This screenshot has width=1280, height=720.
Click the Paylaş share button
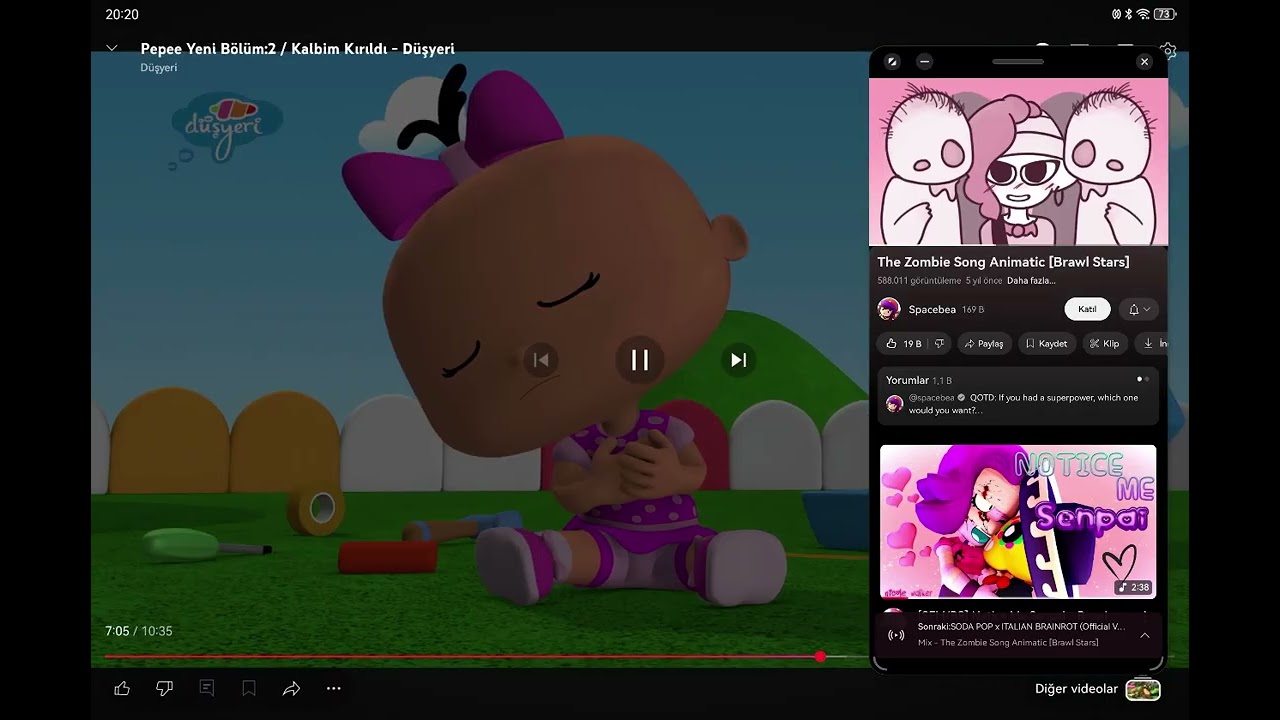[983, 343]
